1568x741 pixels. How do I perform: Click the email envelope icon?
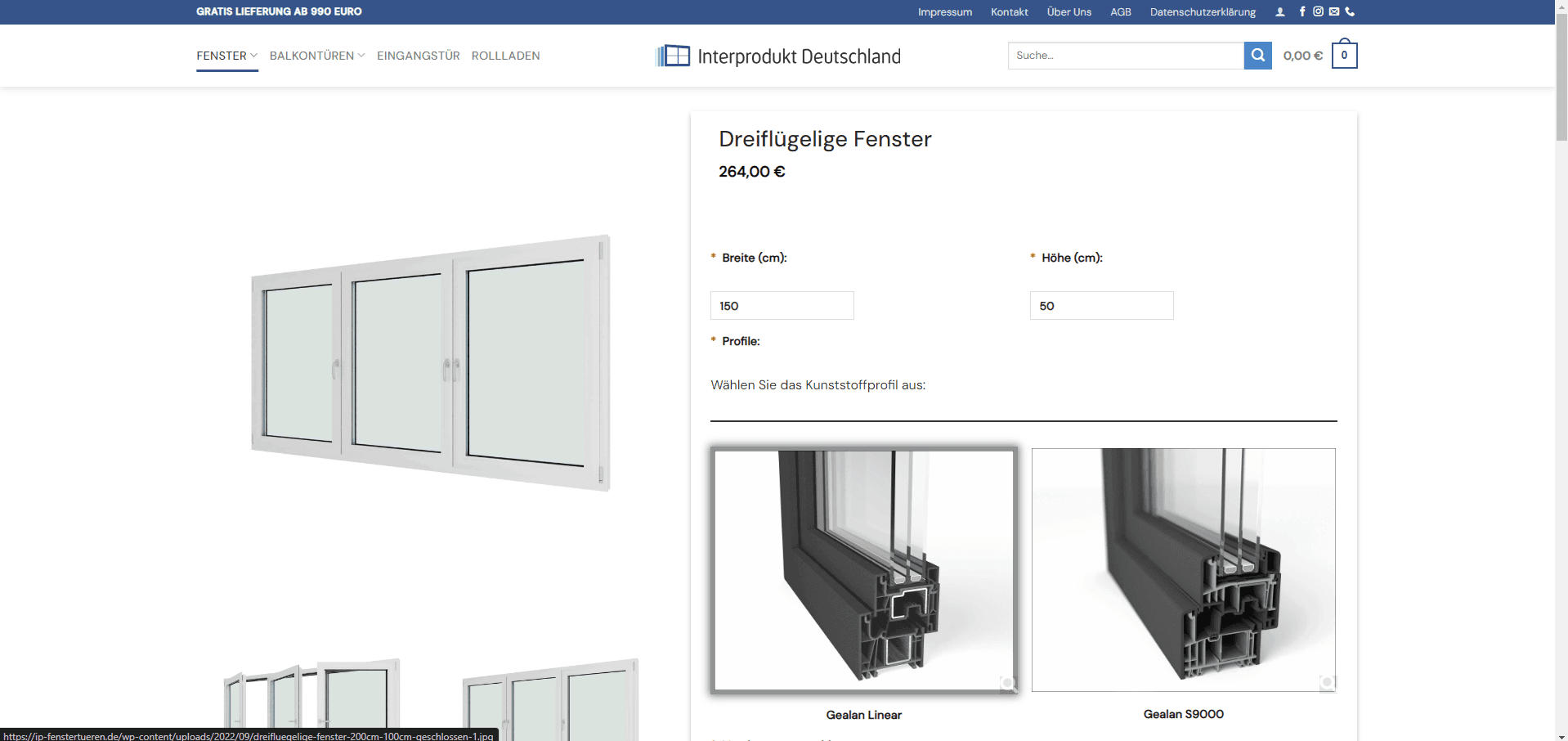click(x=1334, y=11)
